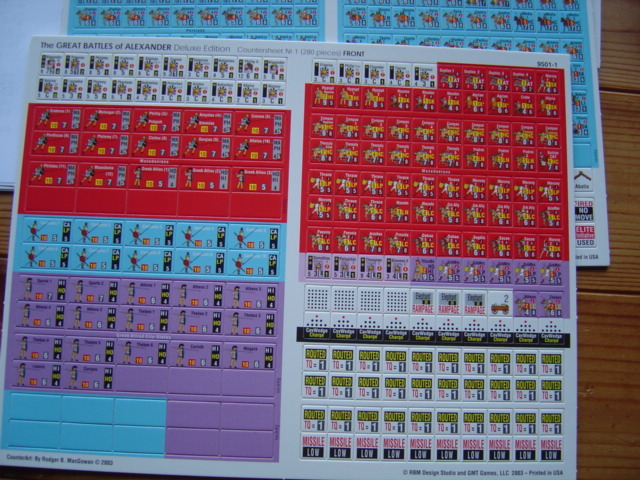Pick the Athens 3 hoplite counter
Image resolution: width=640 pixels, height=480 pixels.
(x=251, y=296)
